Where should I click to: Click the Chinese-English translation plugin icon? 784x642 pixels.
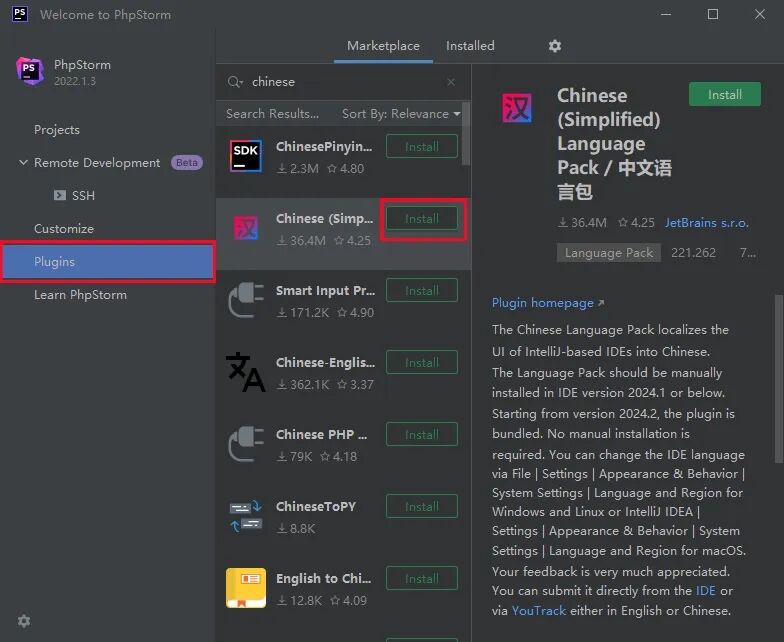pyautogui.click(x=246, y=372)
